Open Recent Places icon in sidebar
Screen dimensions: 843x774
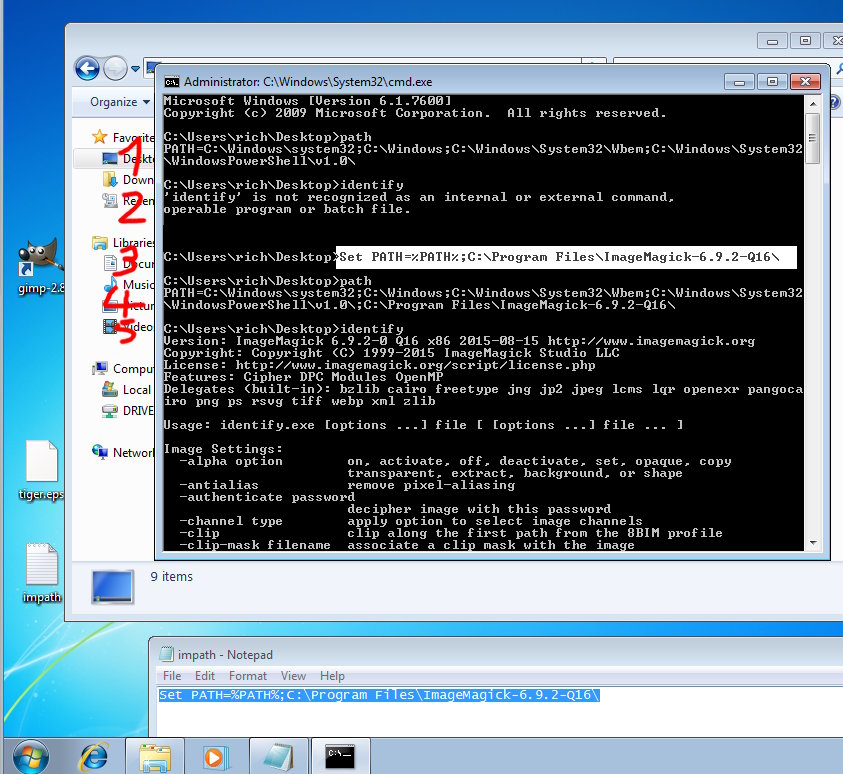pyautogui.click(x=110, y=200)
